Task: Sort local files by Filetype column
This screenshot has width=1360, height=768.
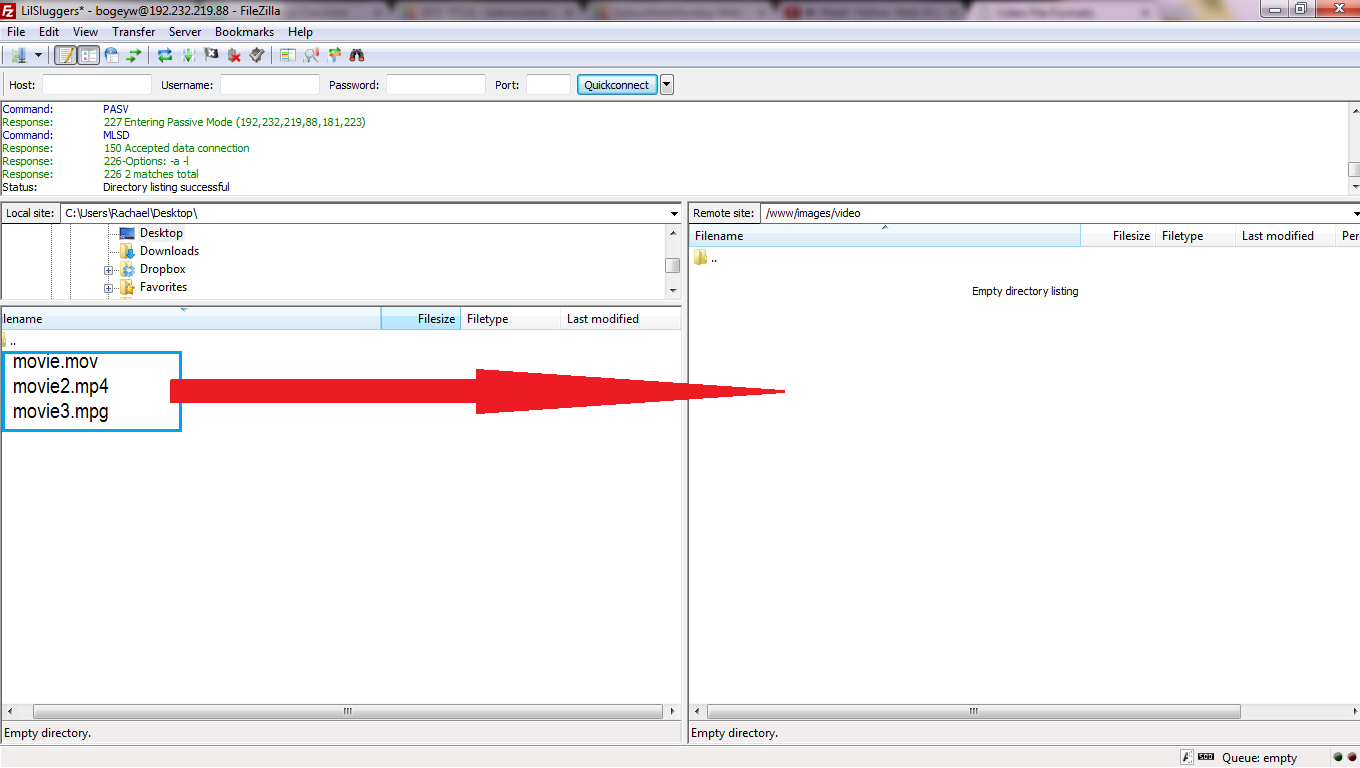Action: pyautogui.click(x=510, y=319)
